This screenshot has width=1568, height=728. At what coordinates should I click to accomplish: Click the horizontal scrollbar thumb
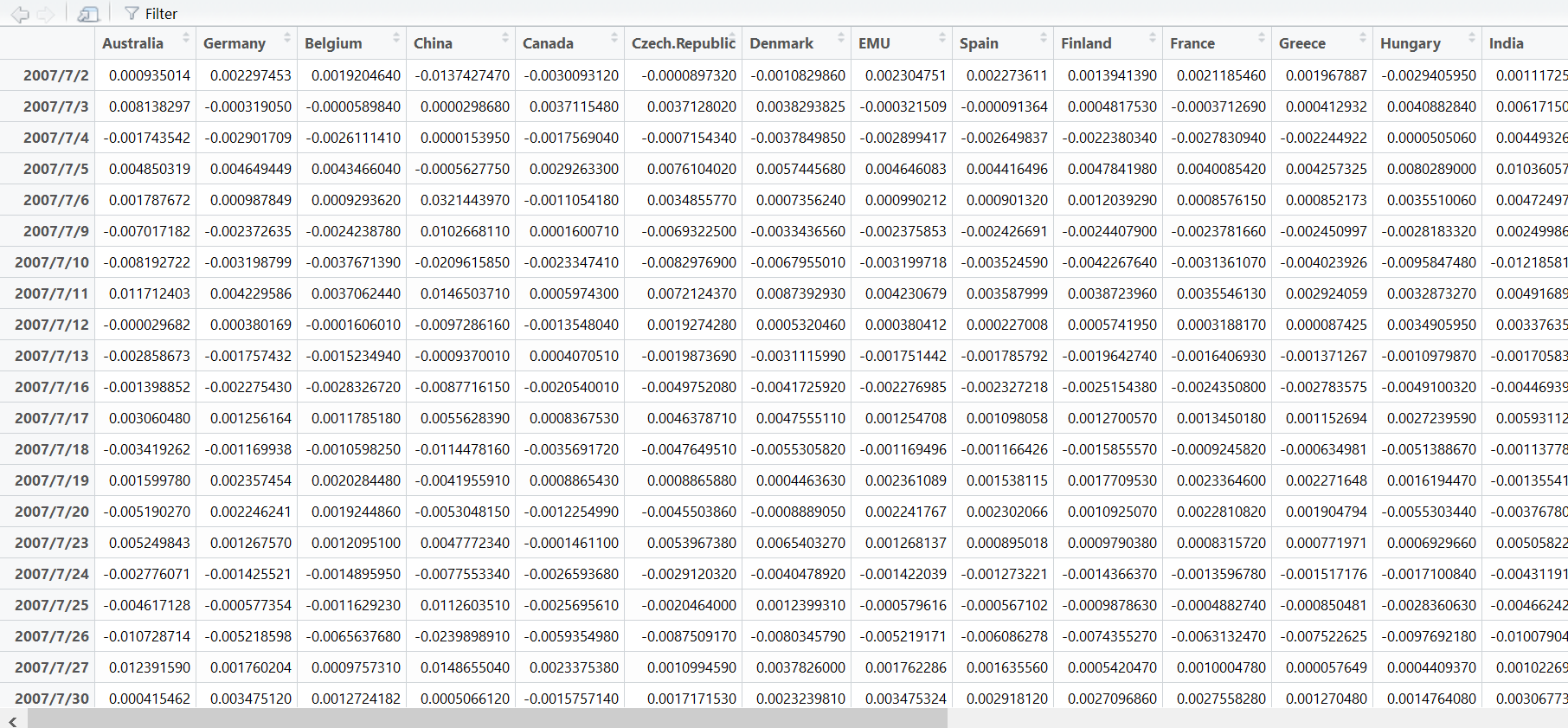[x=487, y=719]
